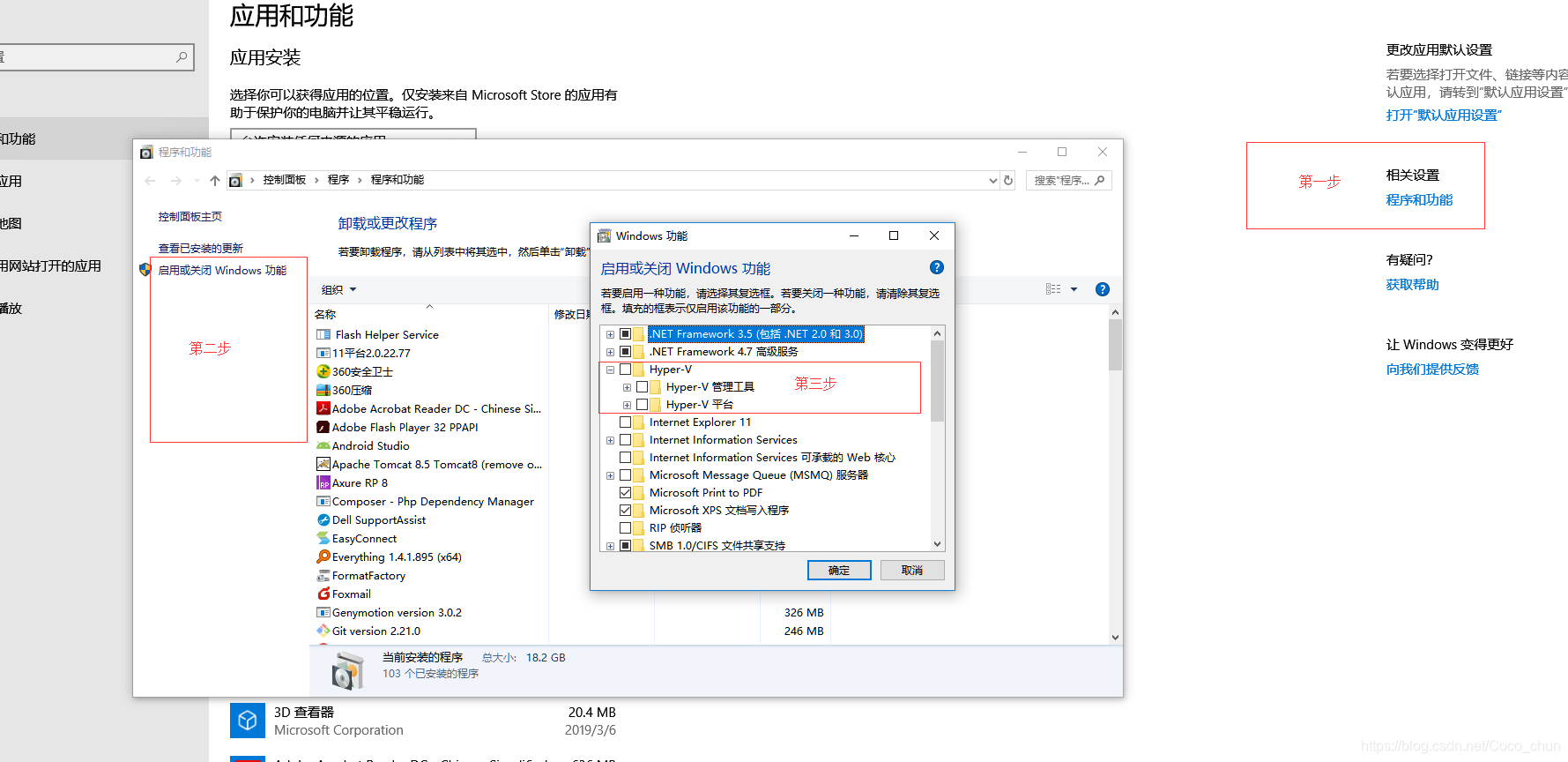This screenshot has height=762, width=1568.
Task: Open the 获取帮助 link
Action: [1412, 285]
